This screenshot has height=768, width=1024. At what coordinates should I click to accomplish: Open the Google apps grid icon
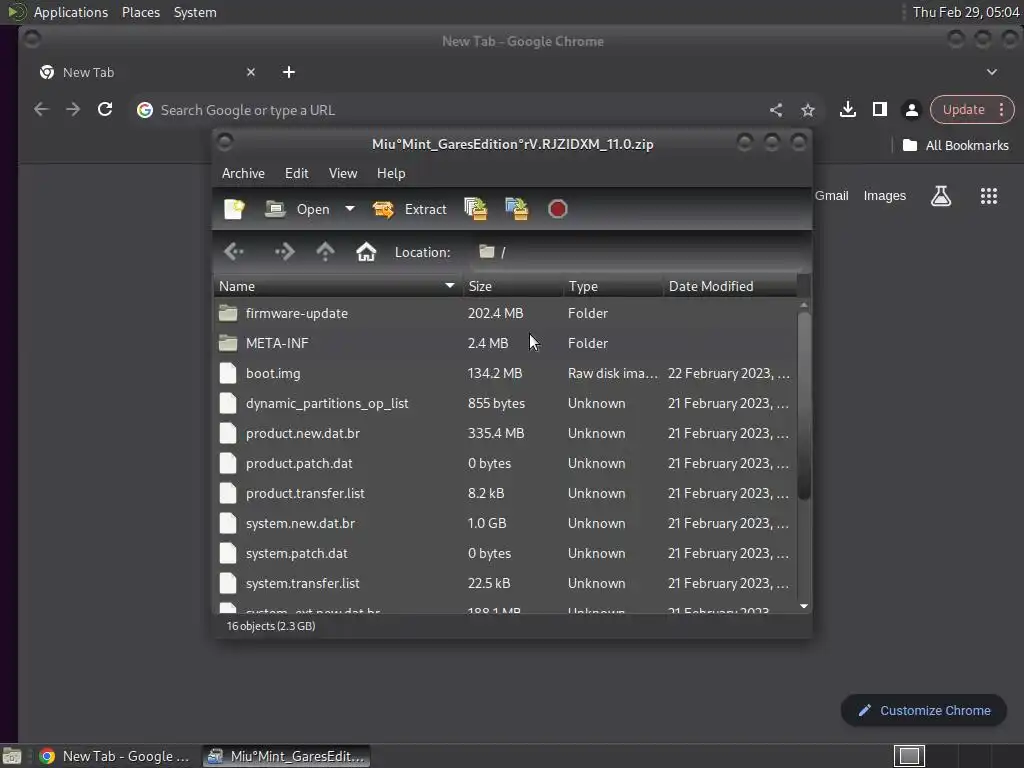pyautogui.click(x=989, y=196)
